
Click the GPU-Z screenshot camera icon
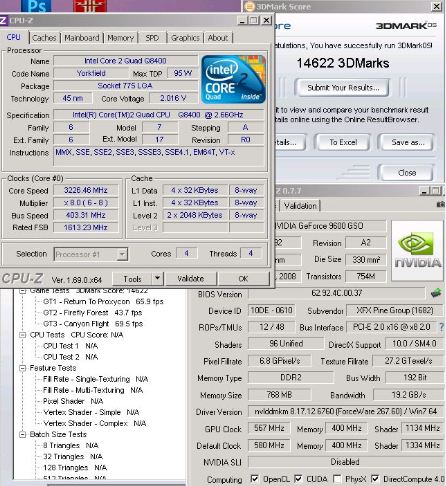[x=442, y=205]
